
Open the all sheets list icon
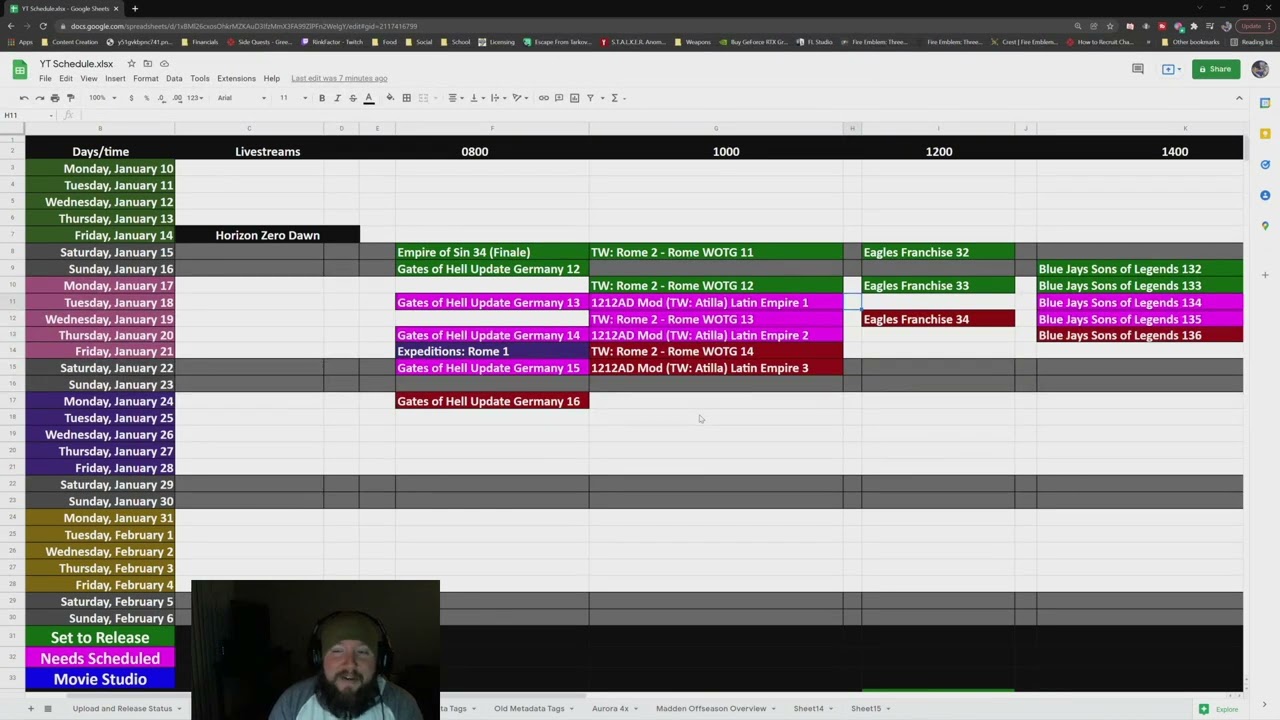(47, 708)
